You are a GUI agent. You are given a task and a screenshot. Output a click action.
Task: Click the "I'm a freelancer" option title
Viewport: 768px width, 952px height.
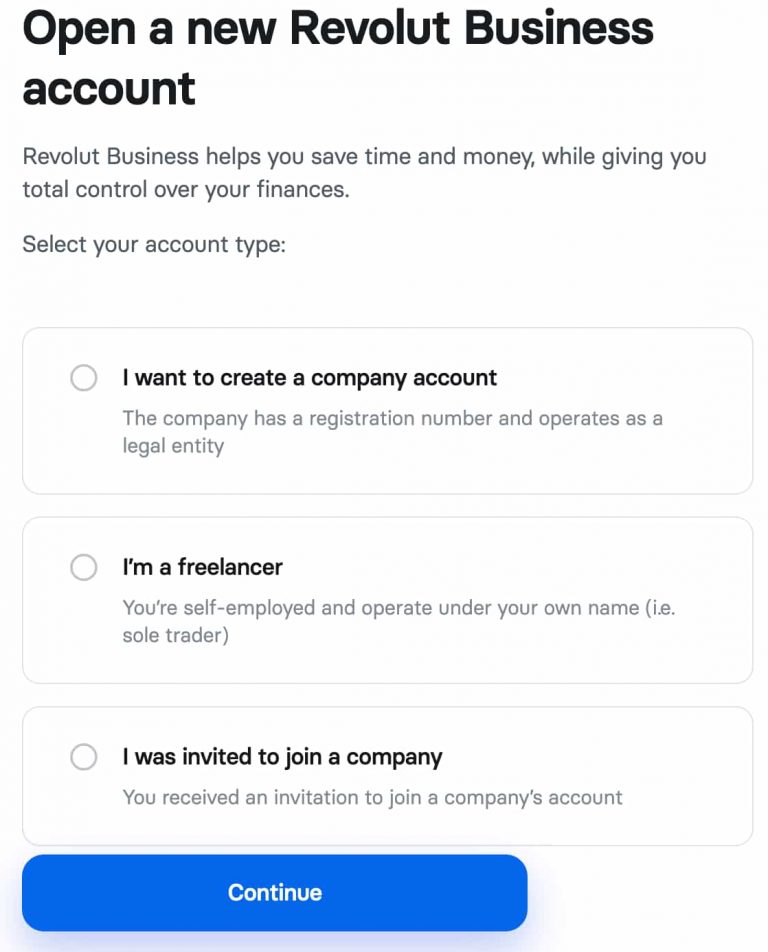click(x=202, y=567)
